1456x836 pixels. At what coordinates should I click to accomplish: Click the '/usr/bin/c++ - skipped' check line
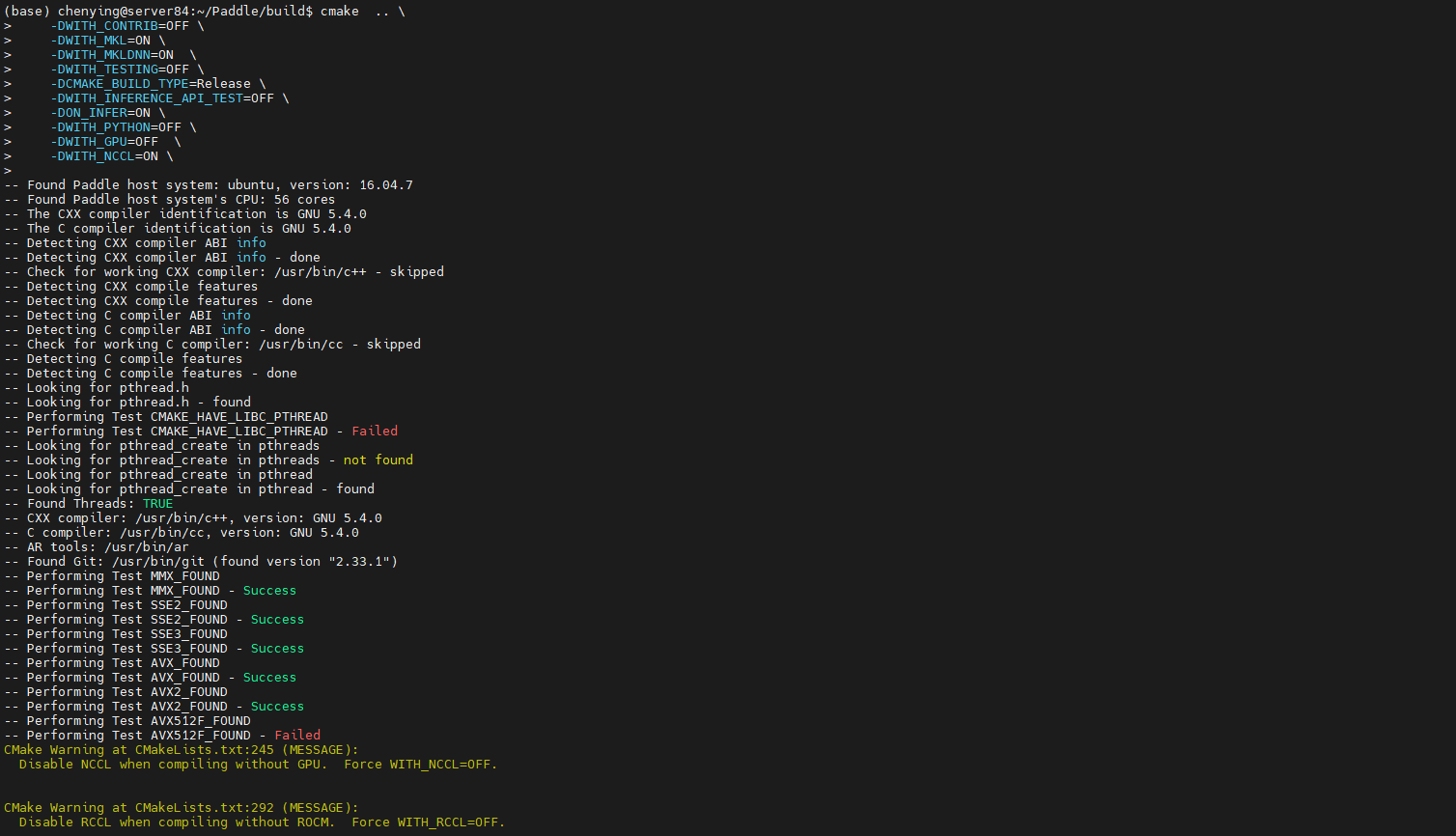click(224, 272)
